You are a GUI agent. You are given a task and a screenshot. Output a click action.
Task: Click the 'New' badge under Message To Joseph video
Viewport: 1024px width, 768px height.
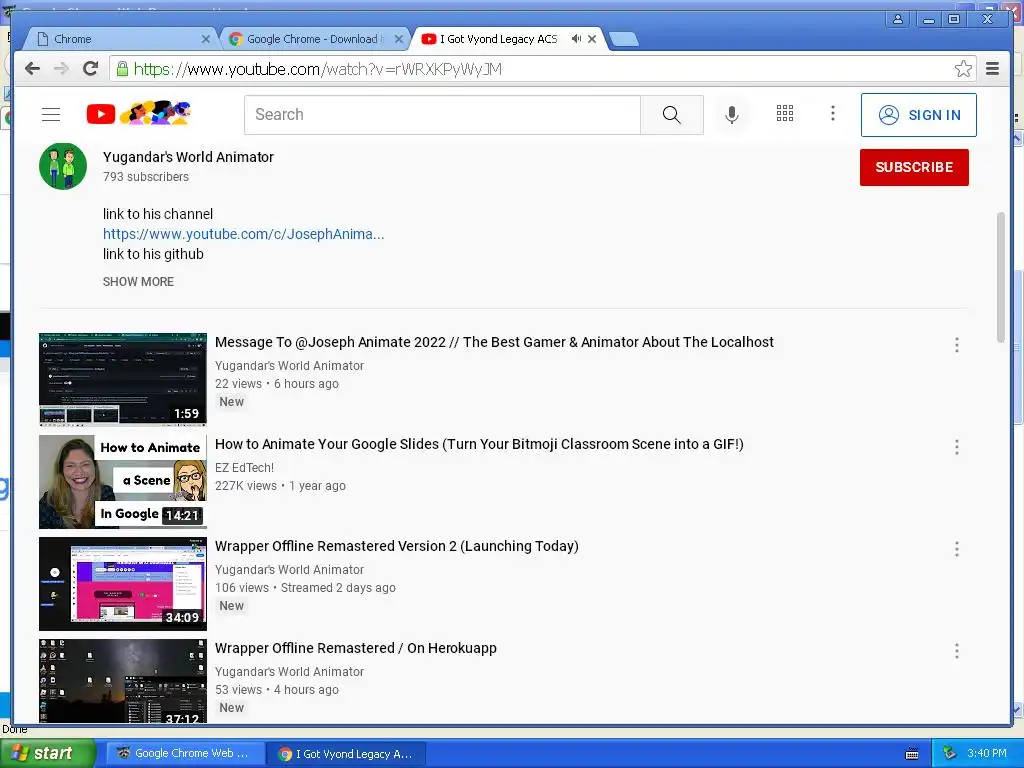(x=231, y=402)
